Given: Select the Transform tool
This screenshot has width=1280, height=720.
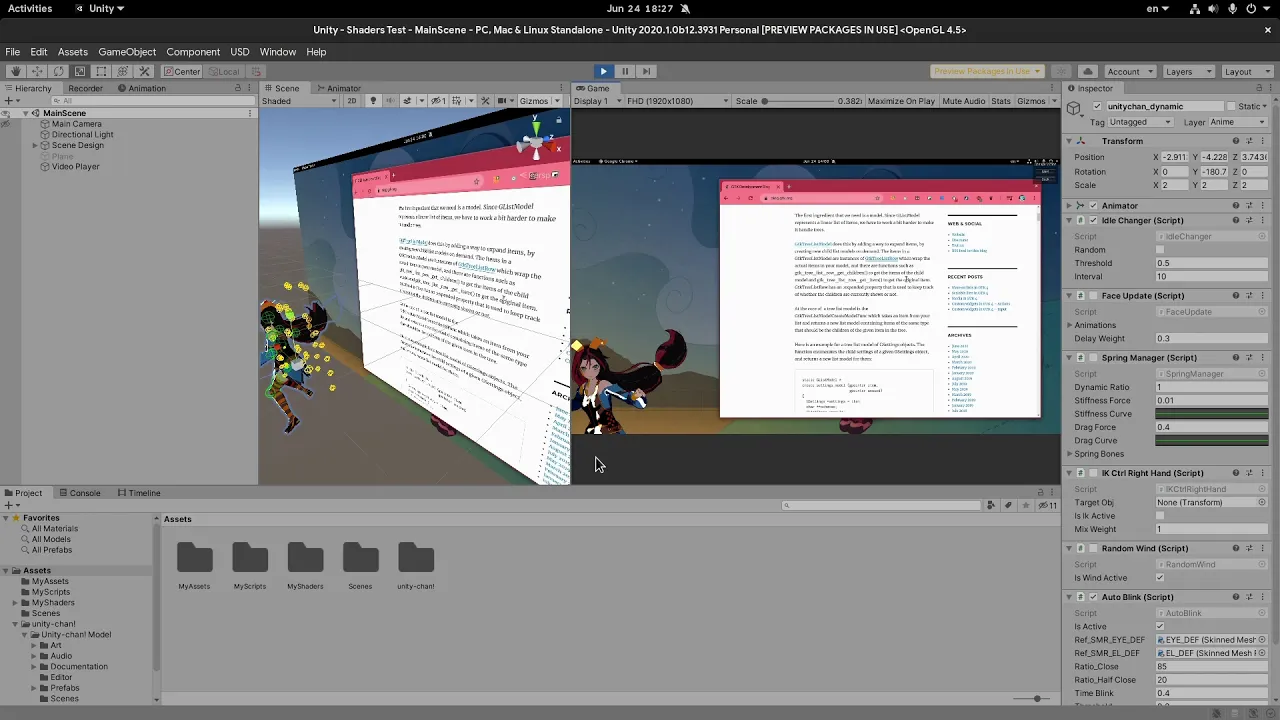Looking at the screenshot, I should tap(123, 71).
